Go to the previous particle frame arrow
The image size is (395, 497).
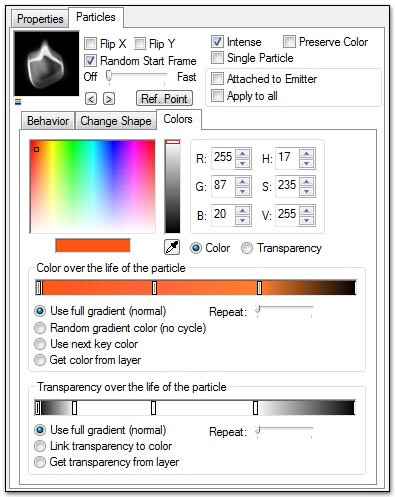[91, 99]
